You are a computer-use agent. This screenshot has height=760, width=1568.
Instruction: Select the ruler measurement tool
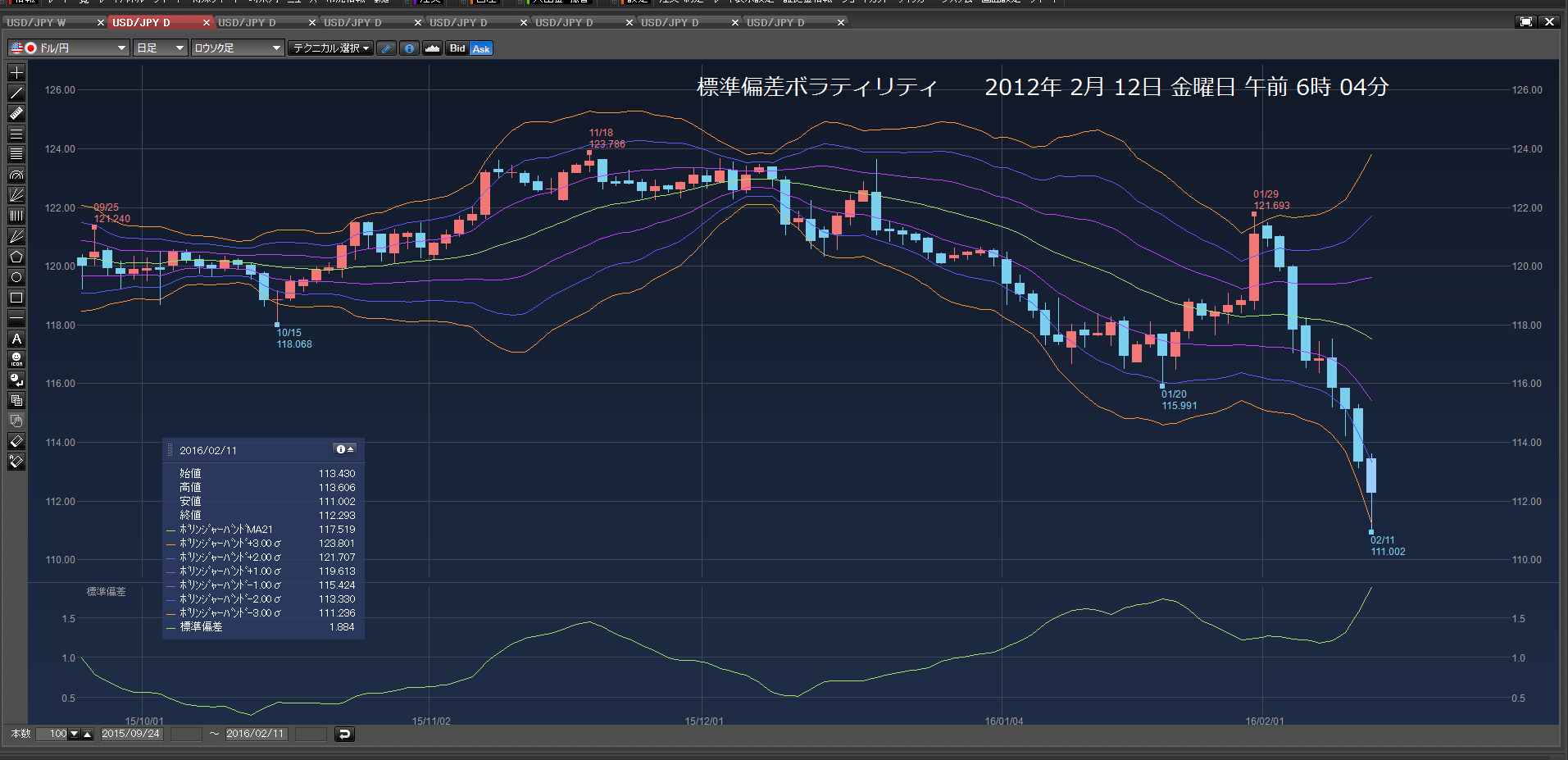point(16,113)
